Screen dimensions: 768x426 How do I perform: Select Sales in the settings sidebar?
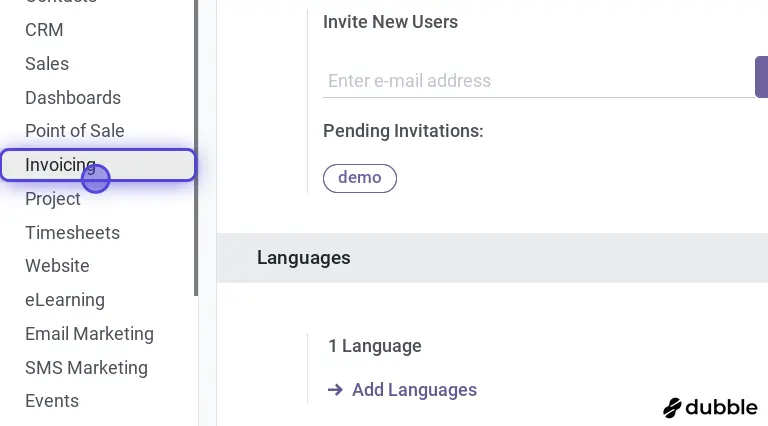point(47,64)
